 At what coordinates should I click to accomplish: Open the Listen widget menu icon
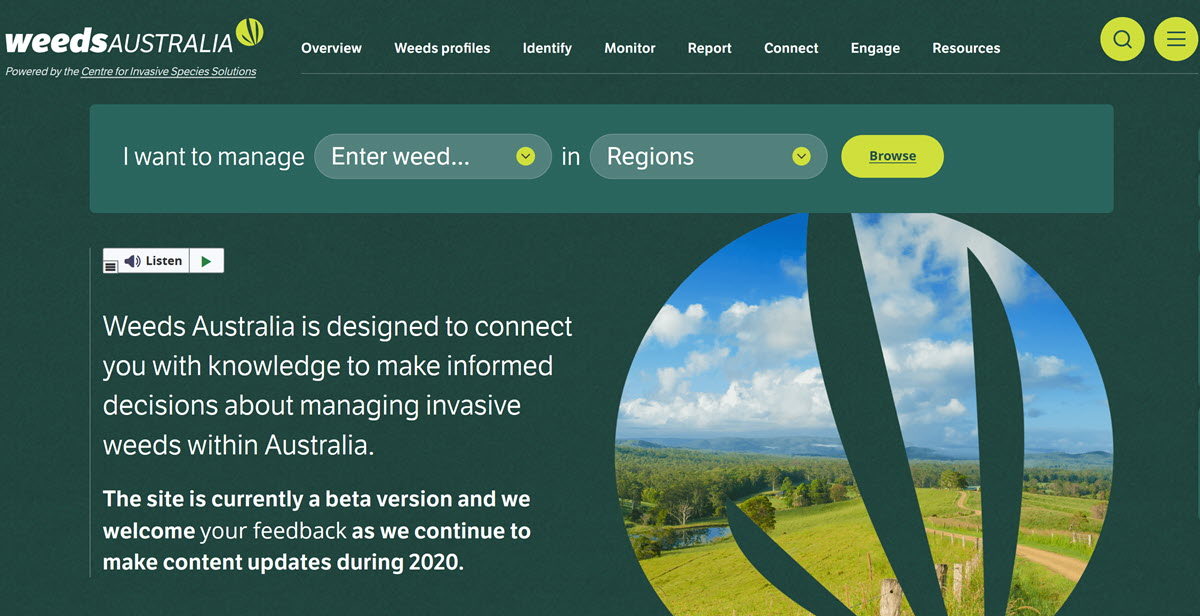pos(110,266)
